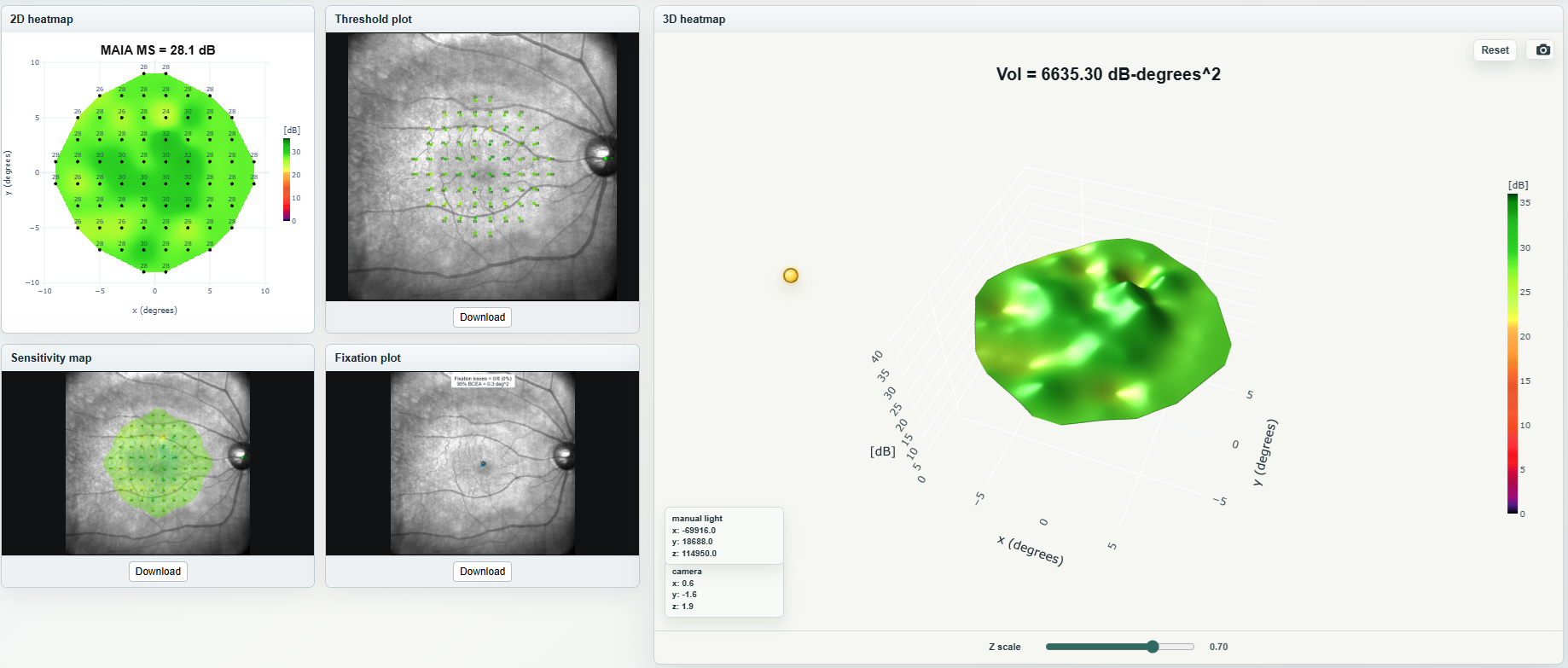Screen dimensions: 1568x668
Task: Download the Fixation plot image
Action: click(x=482, y=572)
